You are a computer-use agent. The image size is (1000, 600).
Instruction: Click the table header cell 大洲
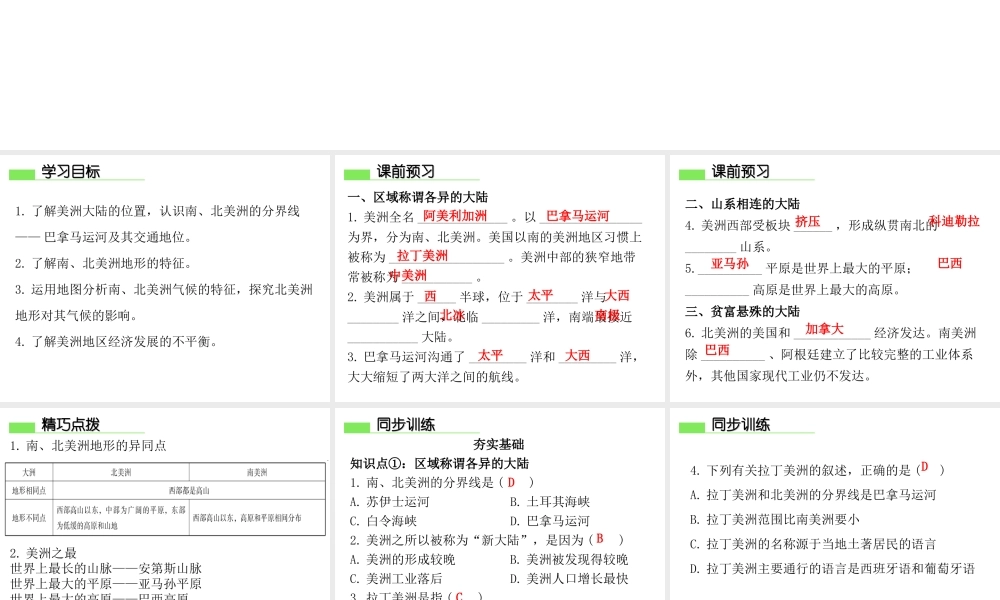[29, 472]
